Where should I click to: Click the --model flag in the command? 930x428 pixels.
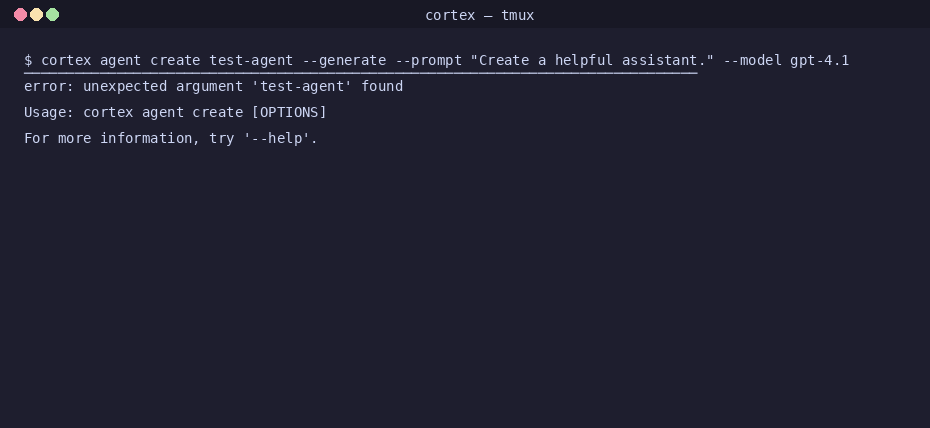752,60
